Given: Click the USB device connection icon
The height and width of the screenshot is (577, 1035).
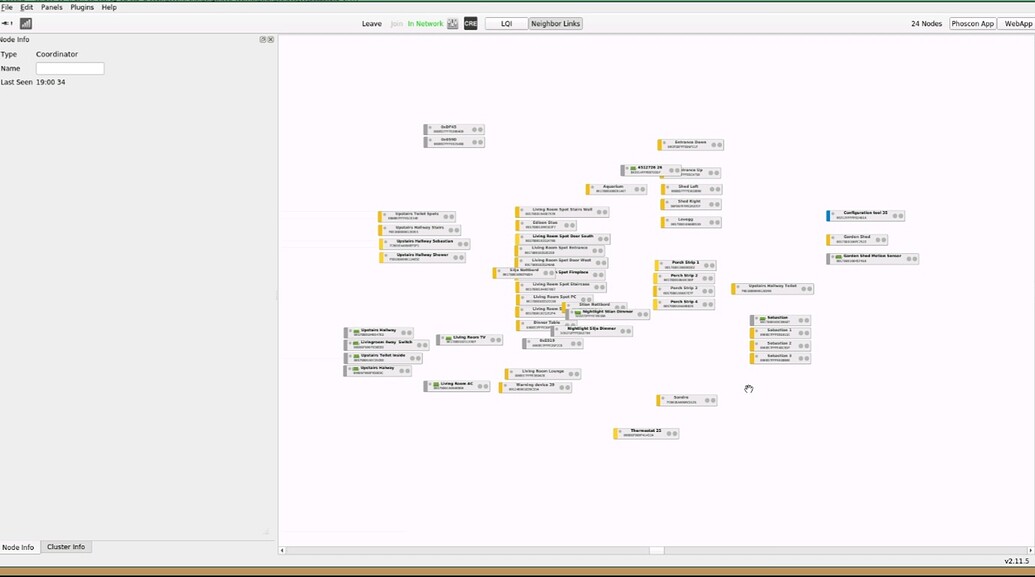Looking at the screenshot, I should [x=7, y=23].
